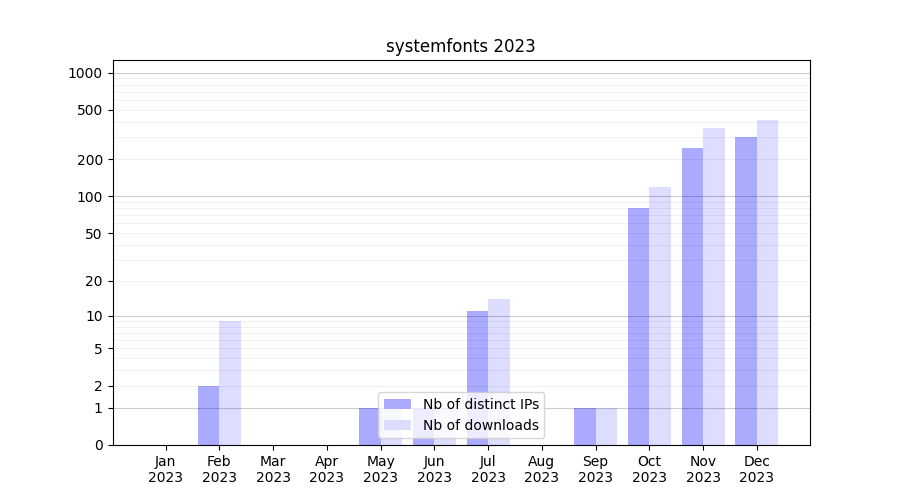Click the '100' y-axis tick label
This screenshot has width=900, height=500.
[x=91, y=197]
